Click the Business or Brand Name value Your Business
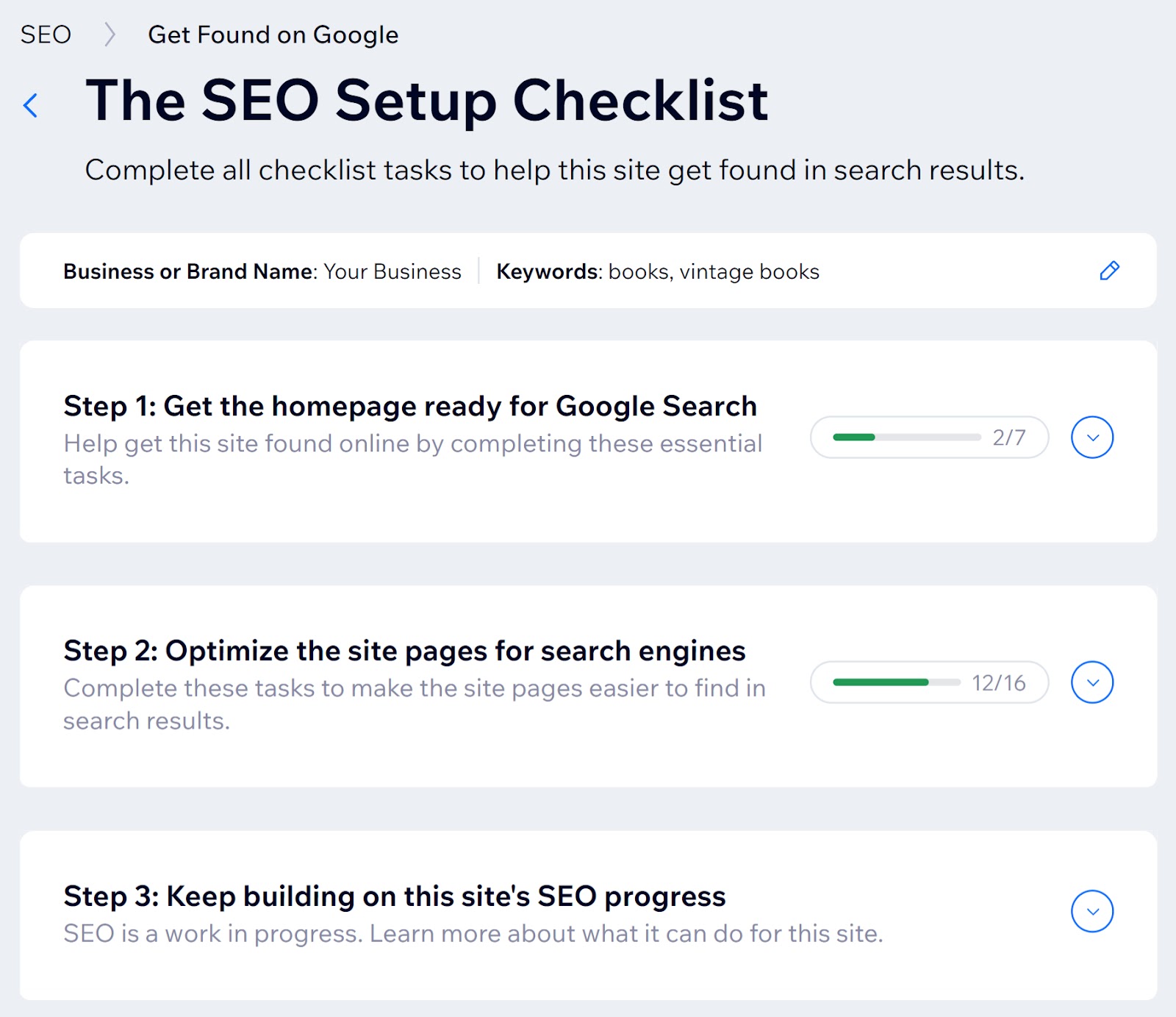The height and width of the screenshot is (1017, 1176). [x=391, y=271]
